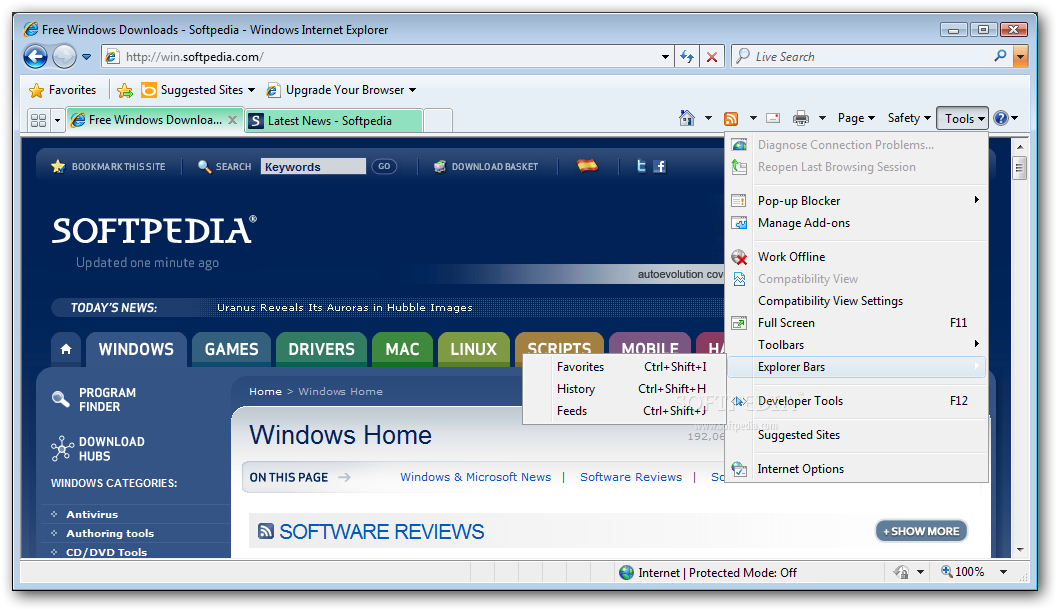The height and width of the screenshot is (611, 1058).
Task: Open recent pages dropdown next to Forward
Action: pyautogui.click(x=86, y=57)
